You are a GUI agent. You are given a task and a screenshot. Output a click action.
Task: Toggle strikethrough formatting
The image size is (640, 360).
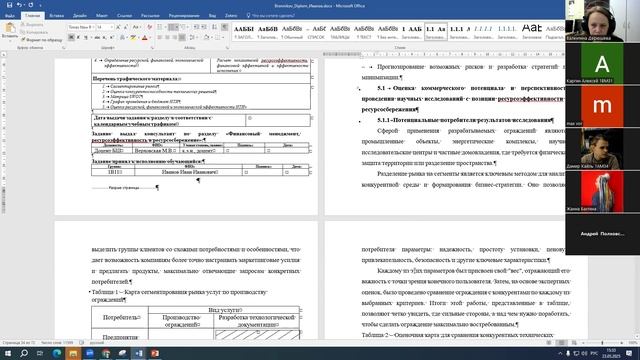coord(97,38)
